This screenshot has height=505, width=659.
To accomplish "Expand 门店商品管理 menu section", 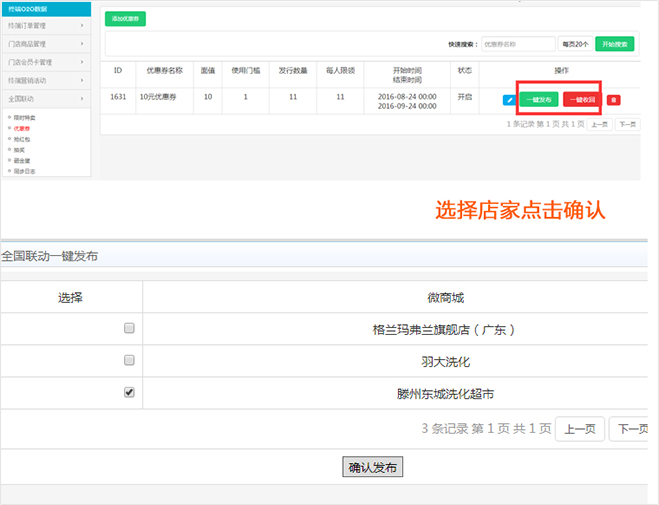I will (46, 43).
